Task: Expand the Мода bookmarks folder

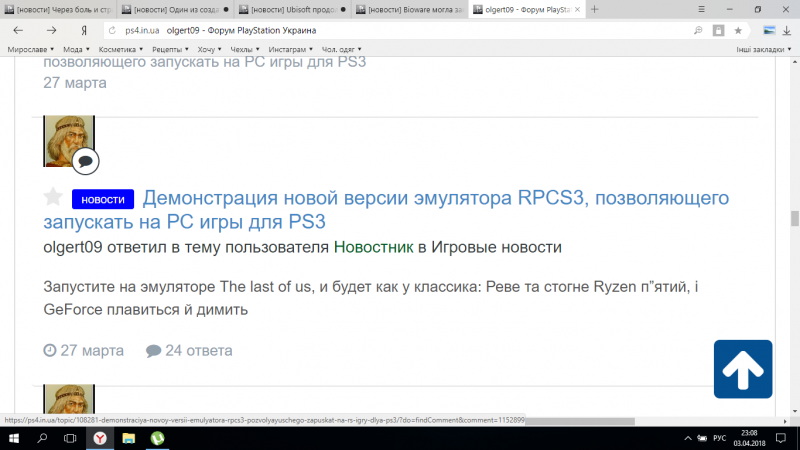Action: tap(76, 49)
